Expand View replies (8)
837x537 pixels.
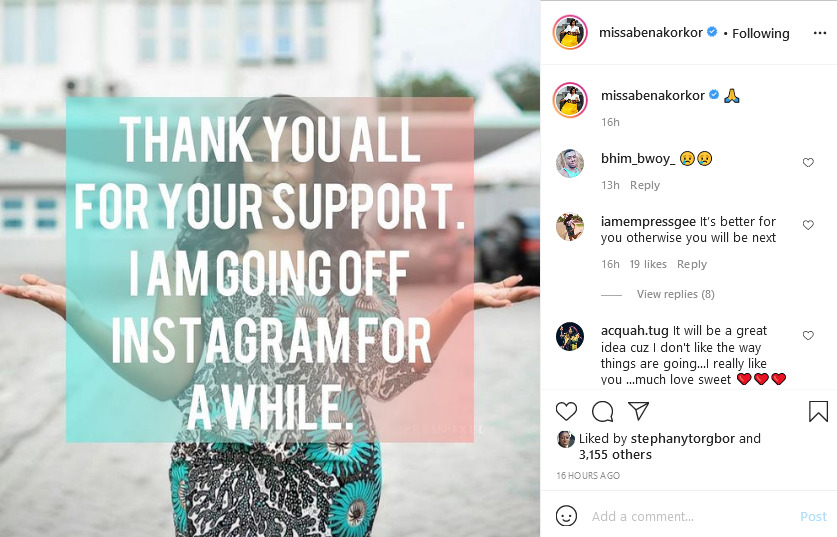(x=675, y=294)
